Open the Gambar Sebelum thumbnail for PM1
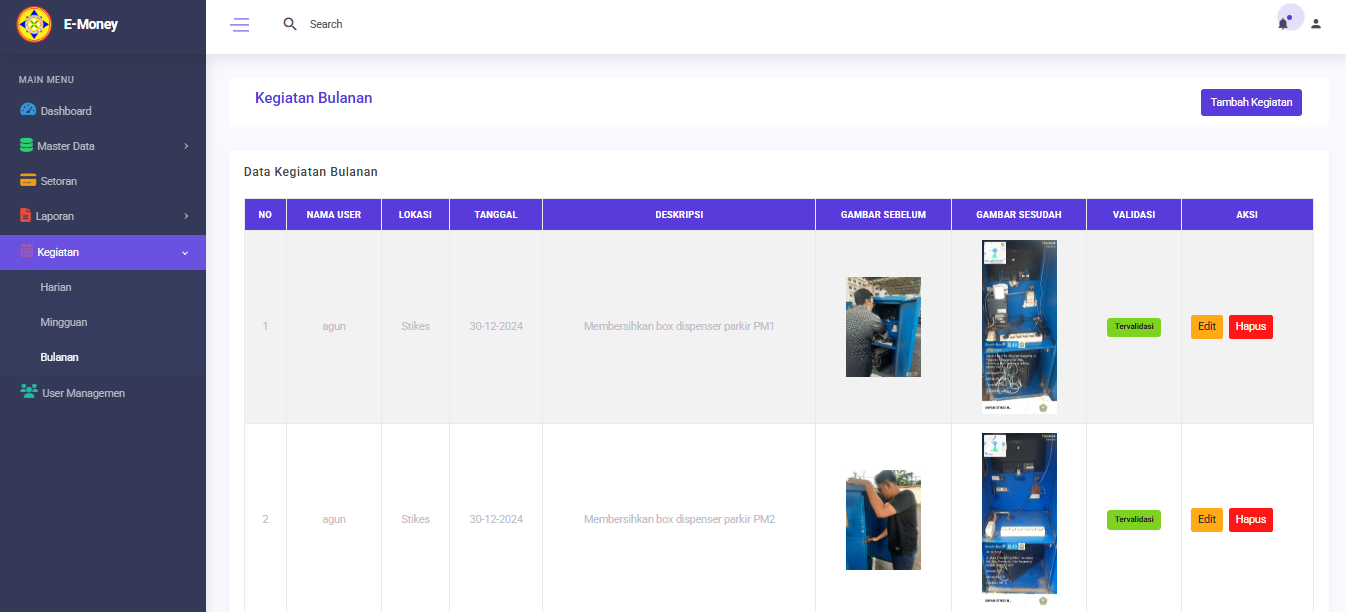The image size is (1346, 612). pyautogui.click(x=883, y=327)
